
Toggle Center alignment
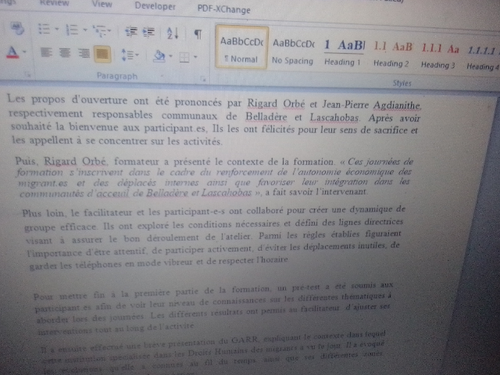click(x=65, y=53)
